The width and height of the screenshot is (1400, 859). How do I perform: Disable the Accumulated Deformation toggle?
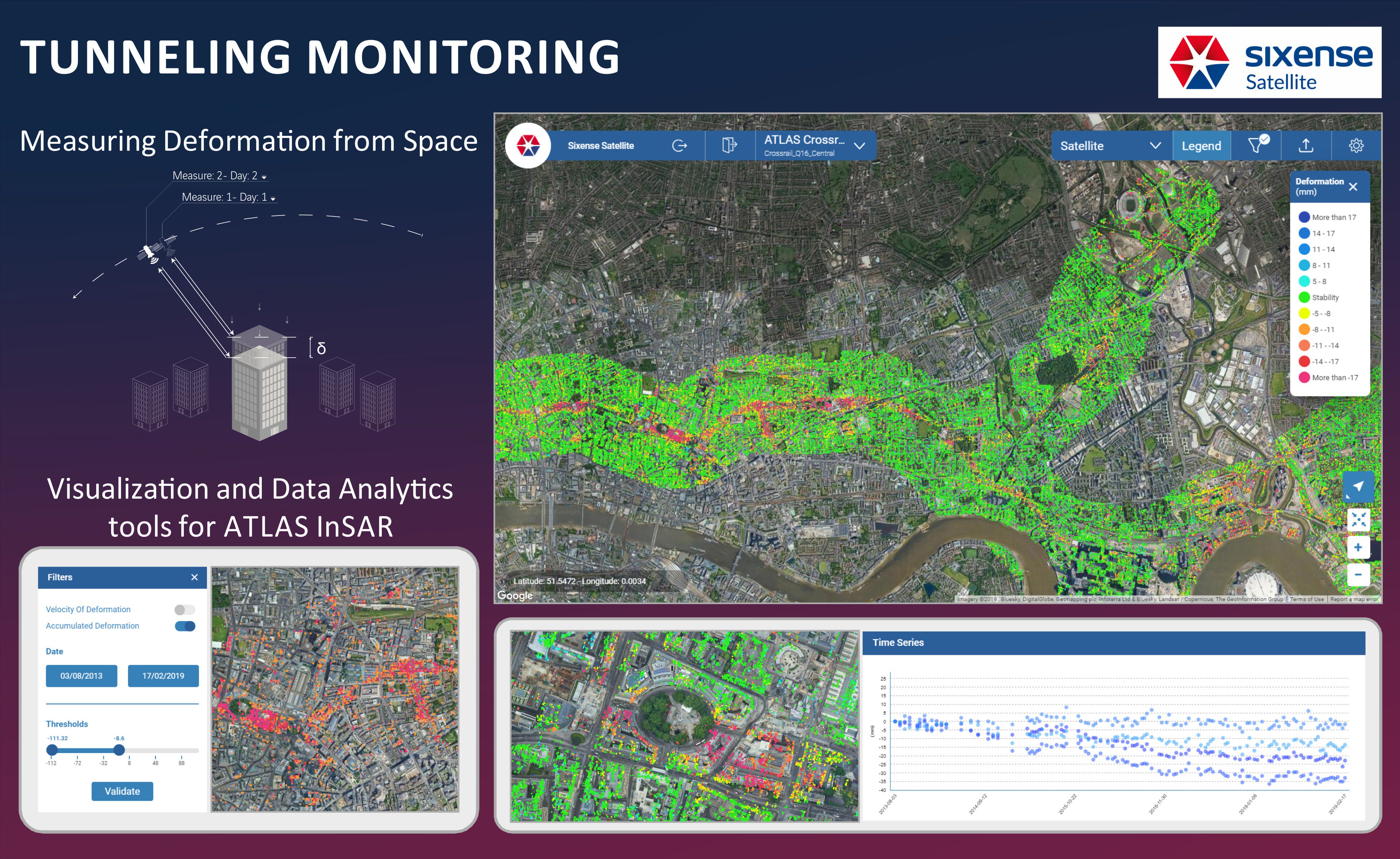pos(185,626)
